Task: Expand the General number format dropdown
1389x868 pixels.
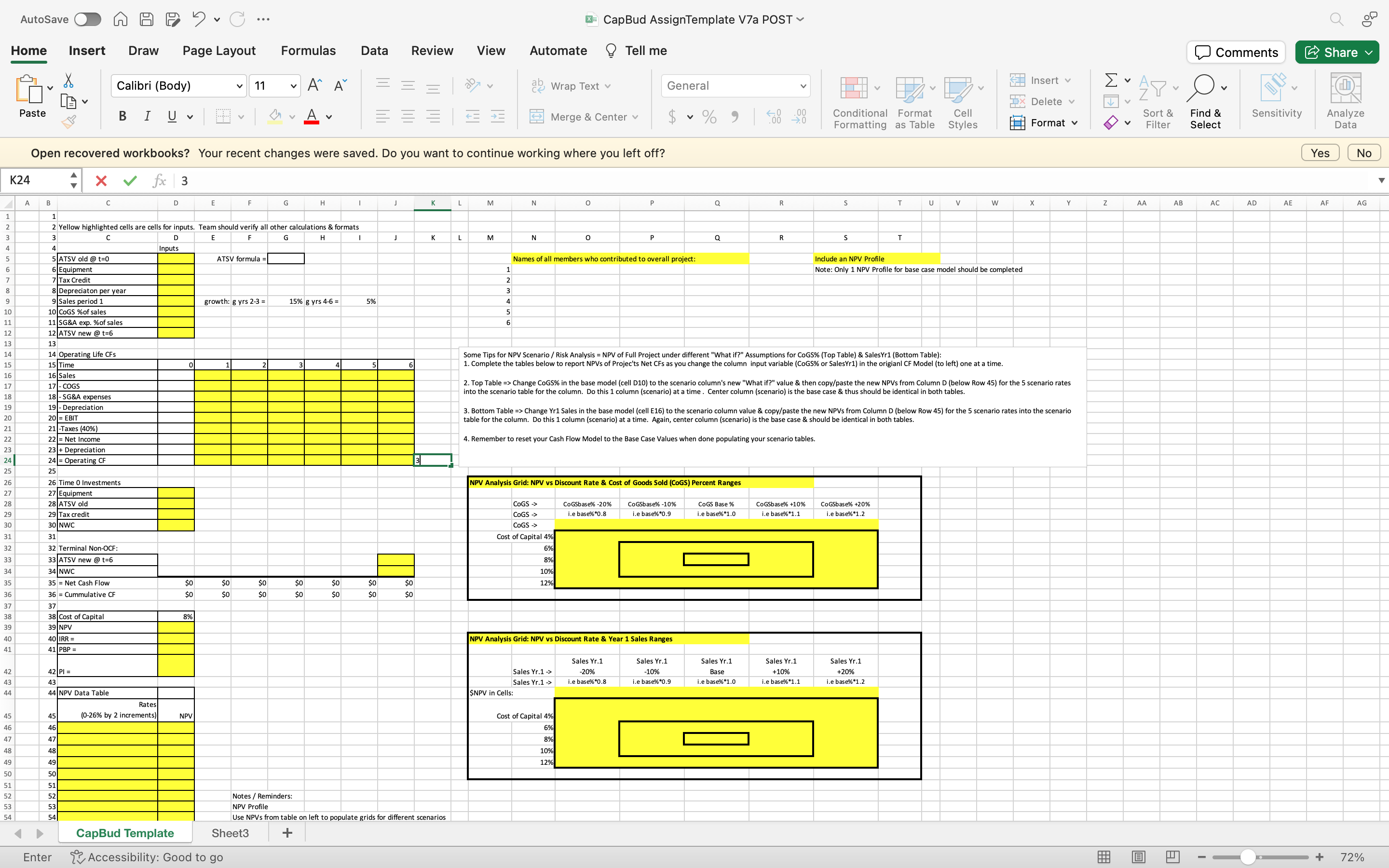Action: pyautogui.click(x=803, y=86)
